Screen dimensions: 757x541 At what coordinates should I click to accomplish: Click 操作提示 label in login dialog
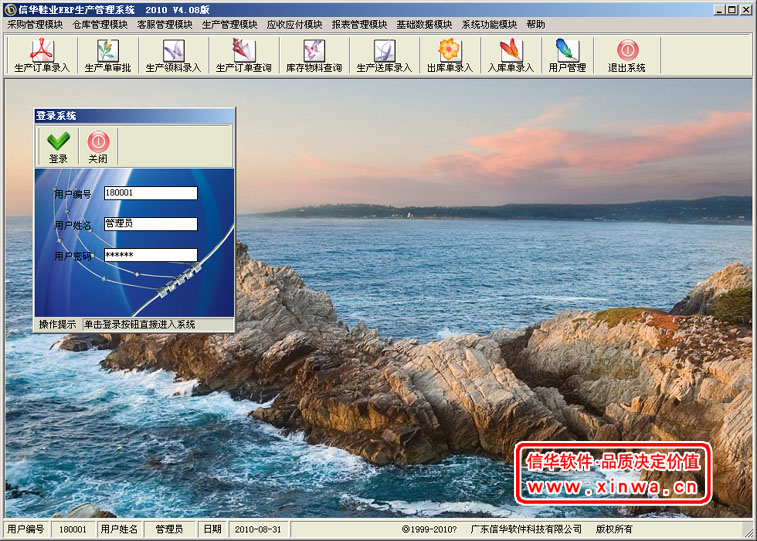[x=57, y=324]
